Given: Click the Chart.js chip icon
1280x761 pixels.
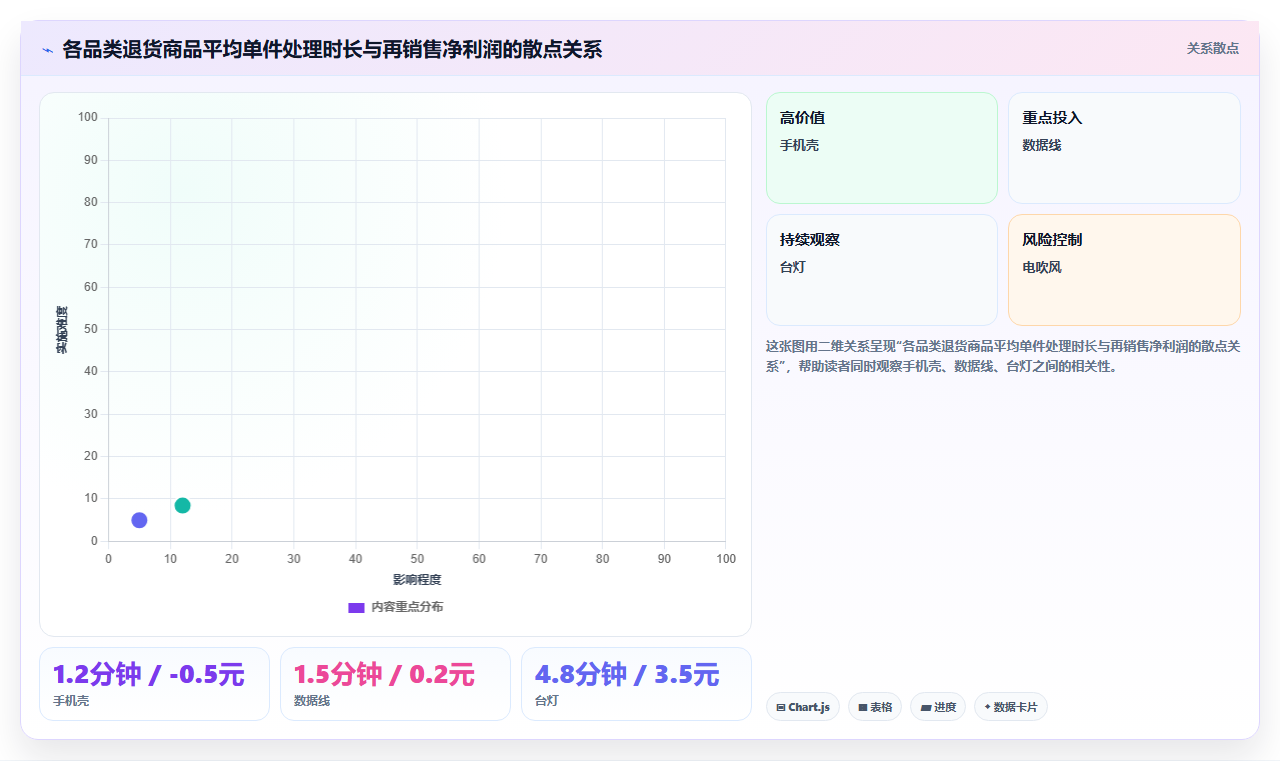Looking at the screenshot, I should pos(781,707).
